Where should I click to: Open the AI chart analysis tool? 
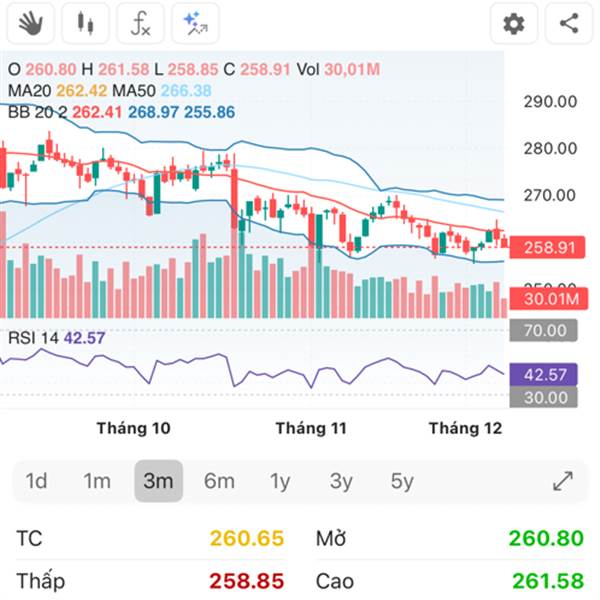195,23
